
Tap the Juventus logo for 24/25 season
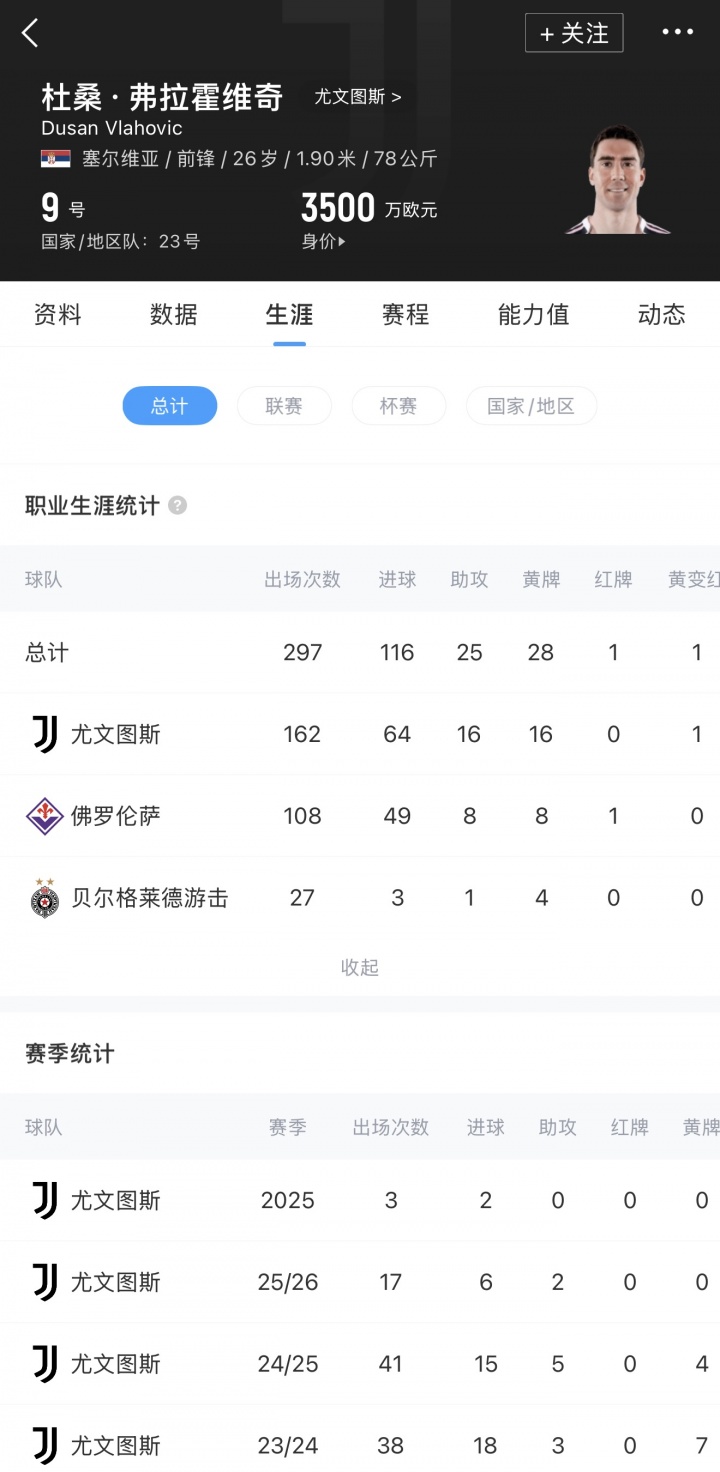pyautogui.click(x=45, y=1364)
